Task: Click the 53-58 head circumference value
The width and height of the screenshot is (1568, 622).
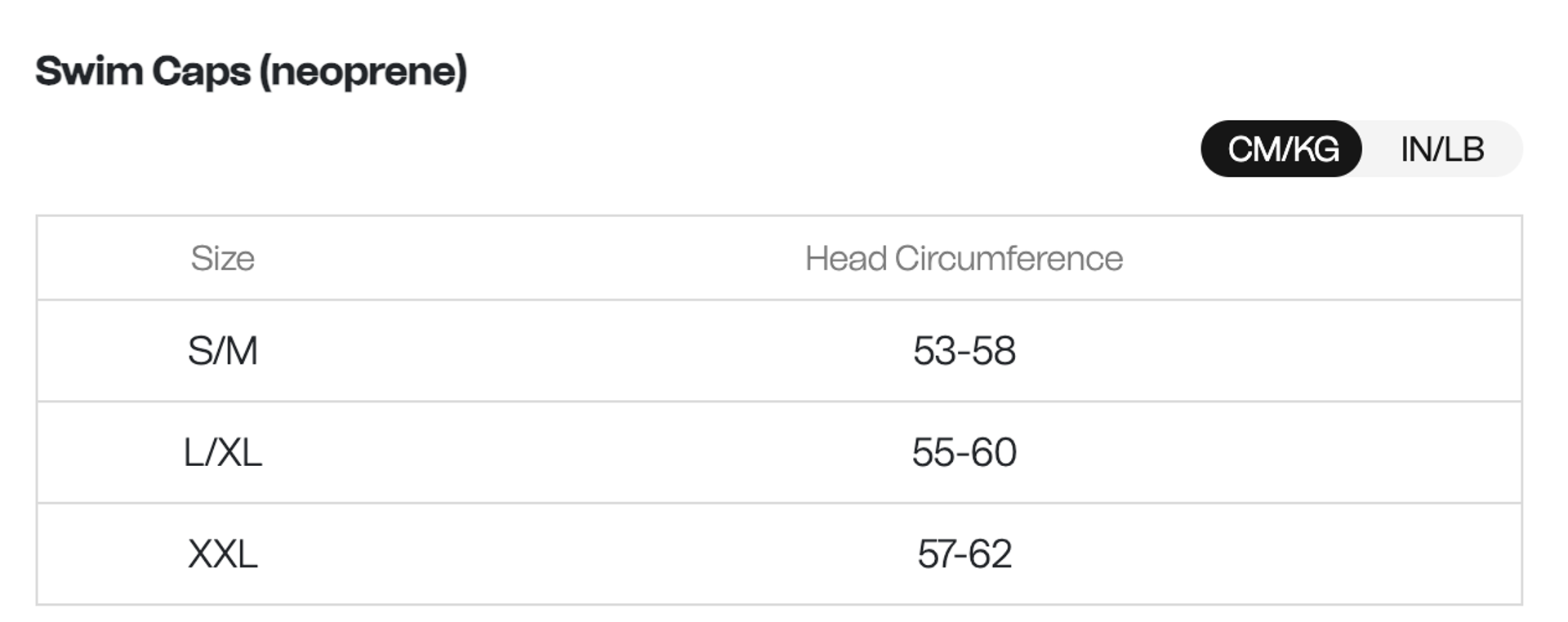Action: 964,351
